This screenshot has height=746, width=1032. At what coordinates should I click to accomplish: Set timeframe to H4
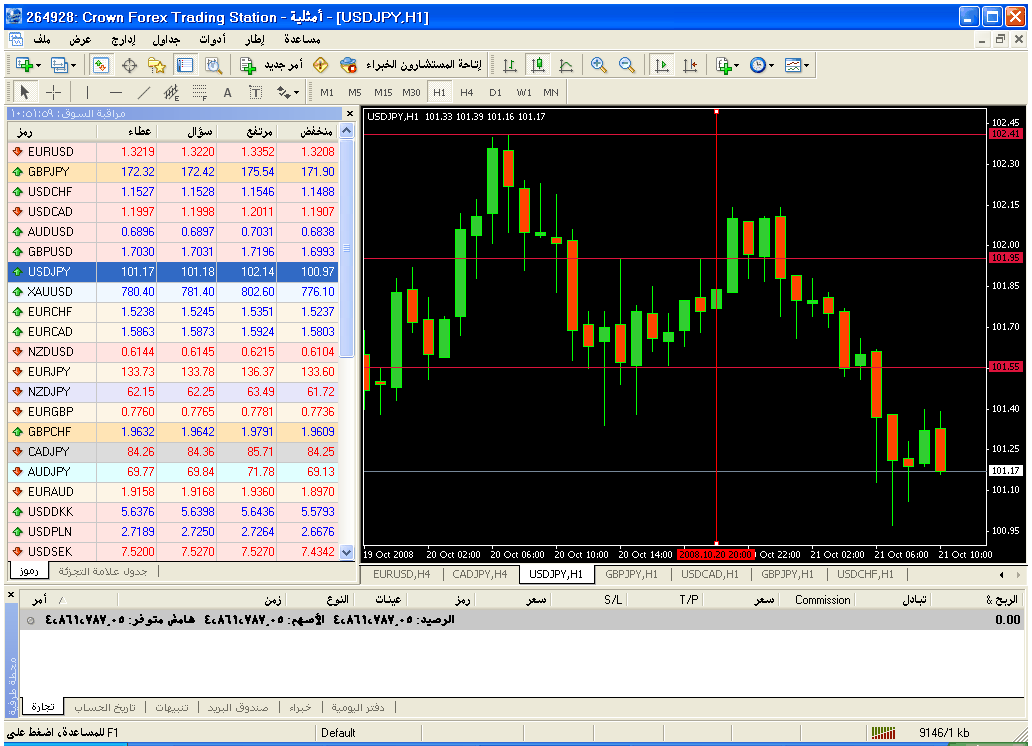[x=467, y=93]
